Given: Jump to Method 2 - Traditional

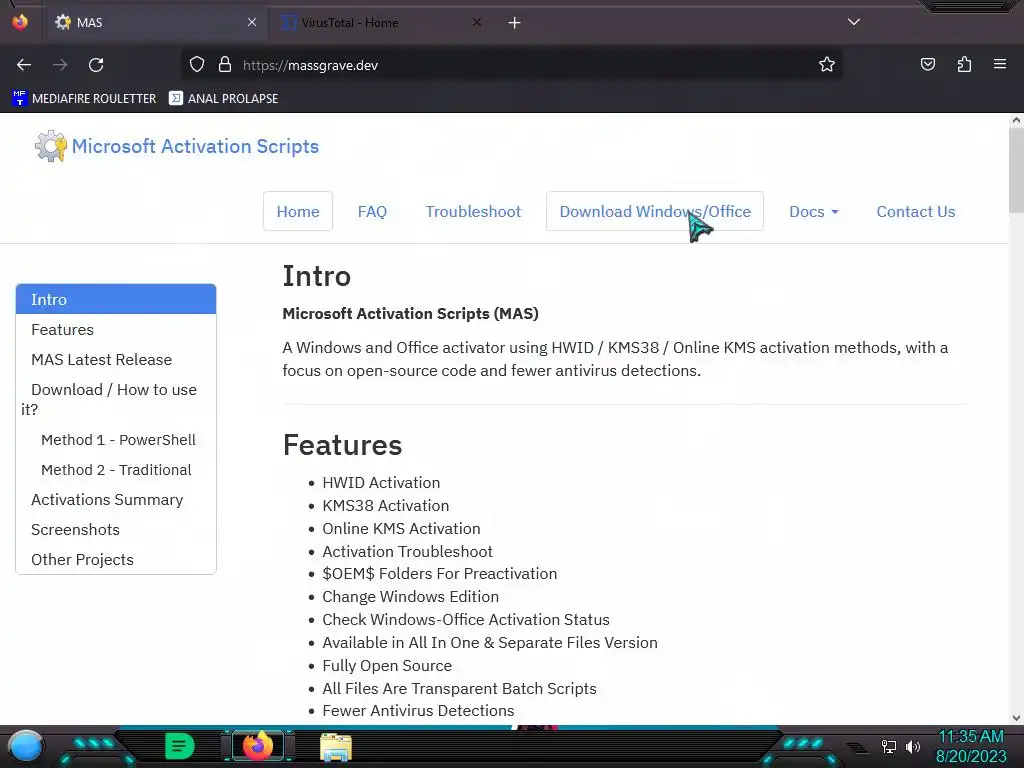Looking at the screenshot, I should 116,470.
